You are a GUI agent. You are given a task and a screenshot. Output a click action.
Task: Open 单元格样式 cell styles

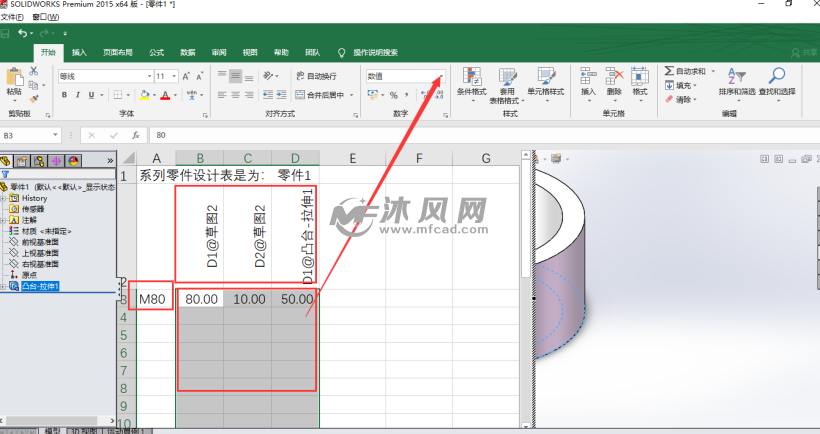(x=545, y=83)
